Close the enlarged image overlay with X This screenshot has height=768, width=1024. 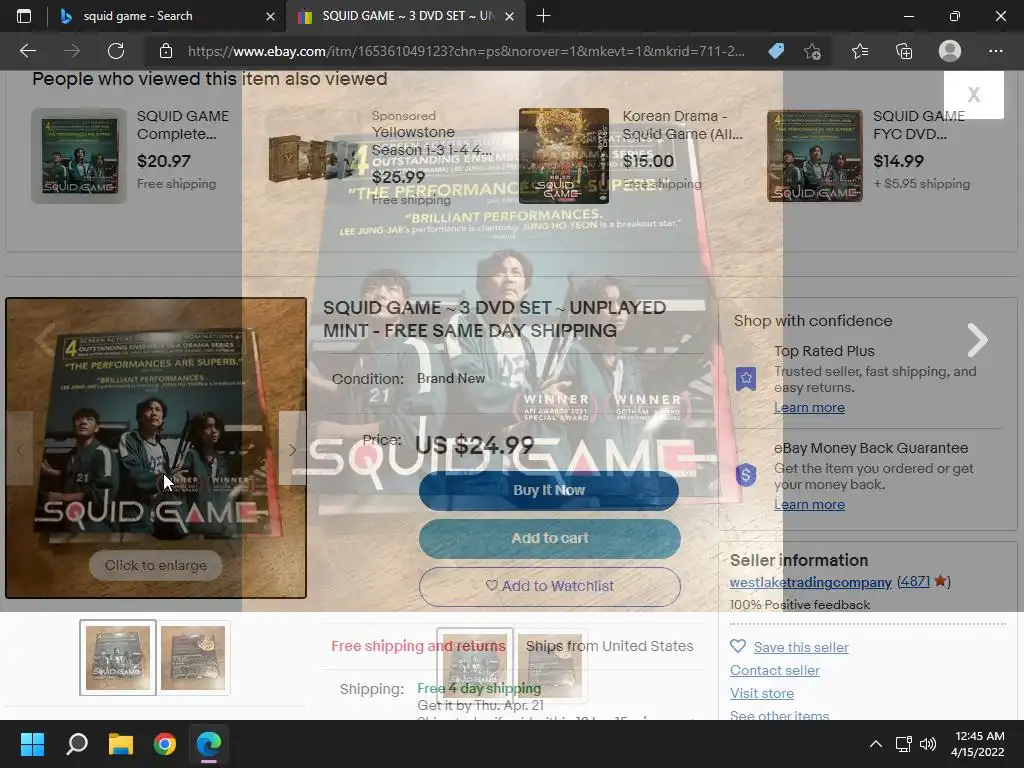tap(973, 95)
